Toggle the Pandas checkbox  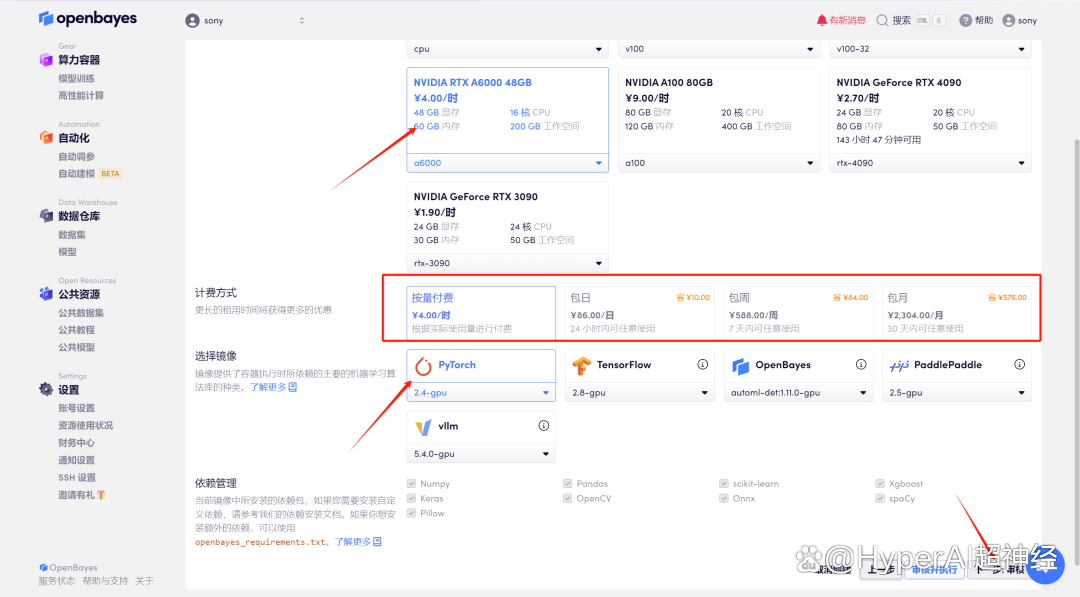(568, 483)
